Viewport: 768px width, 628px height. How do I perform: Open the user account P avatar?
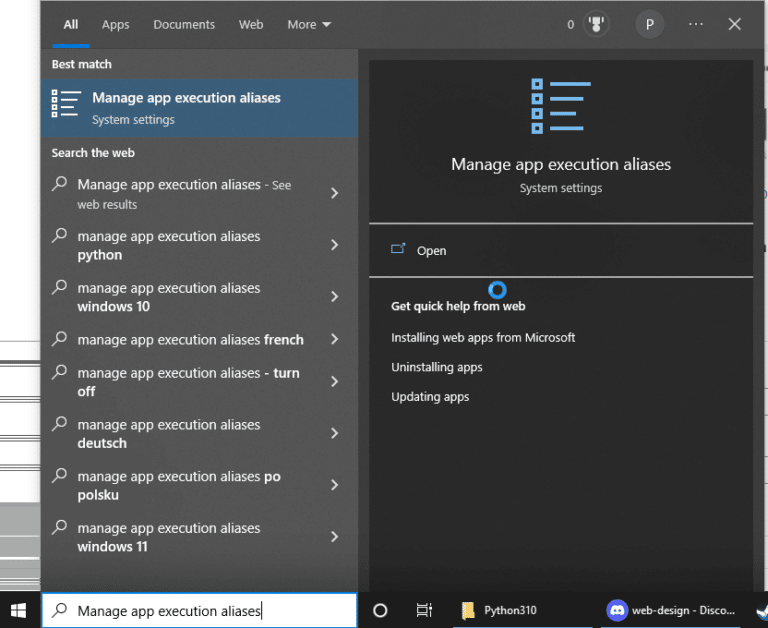(x=649, y=25)
